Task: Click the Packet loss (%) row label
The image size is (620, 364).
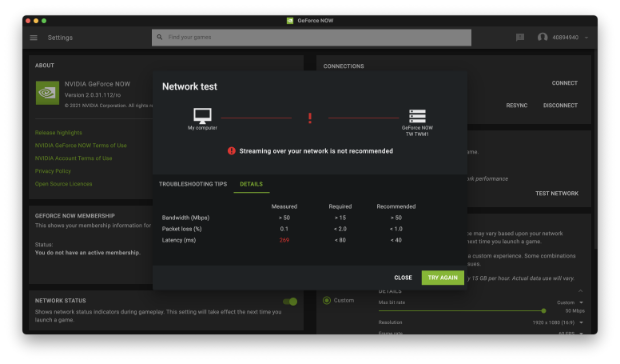Action: pyautogui.click(x=181, y=229)
